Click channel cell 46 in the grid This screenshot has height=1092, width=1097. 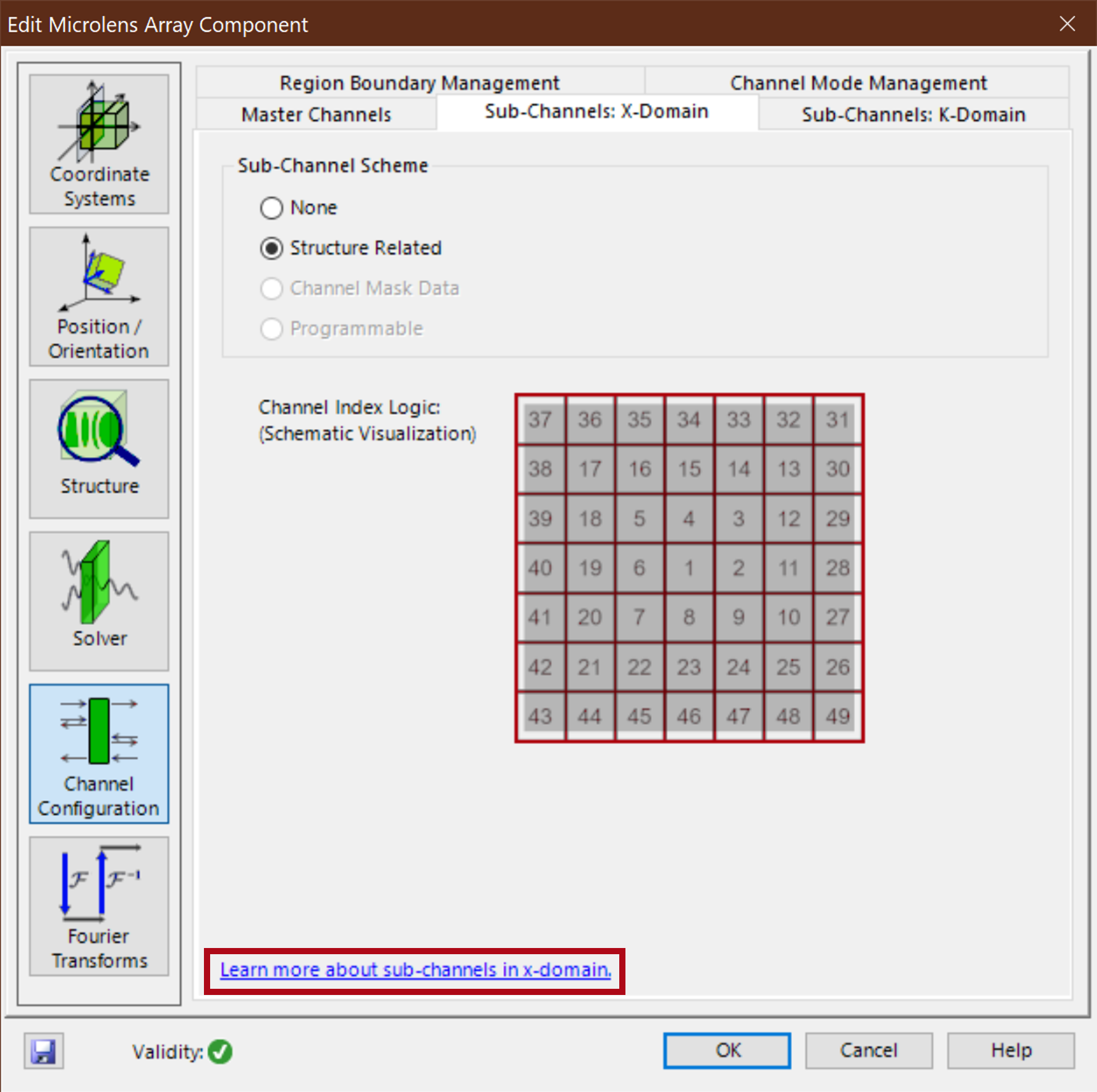tap(689, 716)
